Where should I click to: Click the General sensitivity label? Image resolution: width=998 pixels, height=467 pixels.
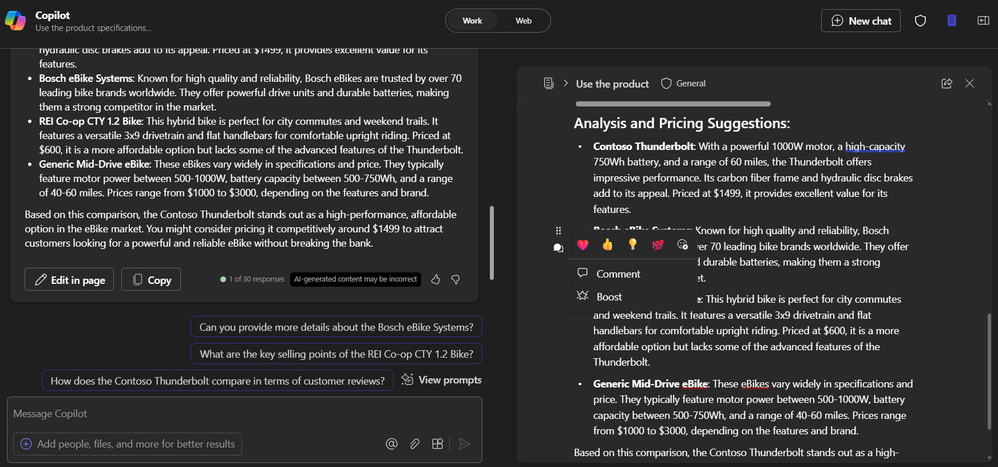click(x=684, y=83)
